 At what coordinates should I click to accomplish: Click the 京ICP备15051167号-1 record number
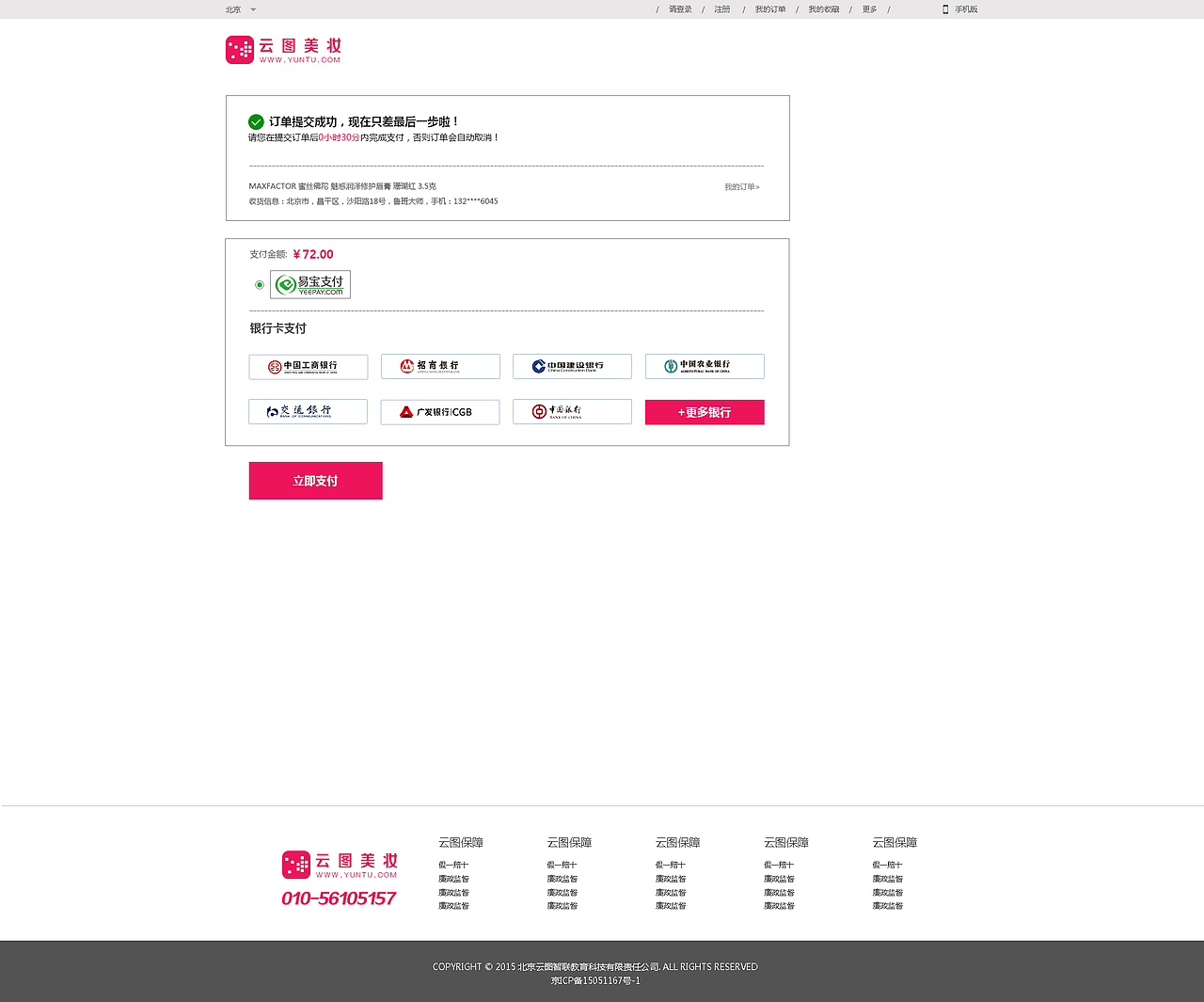pyautogui.click(x=596, y=980)
